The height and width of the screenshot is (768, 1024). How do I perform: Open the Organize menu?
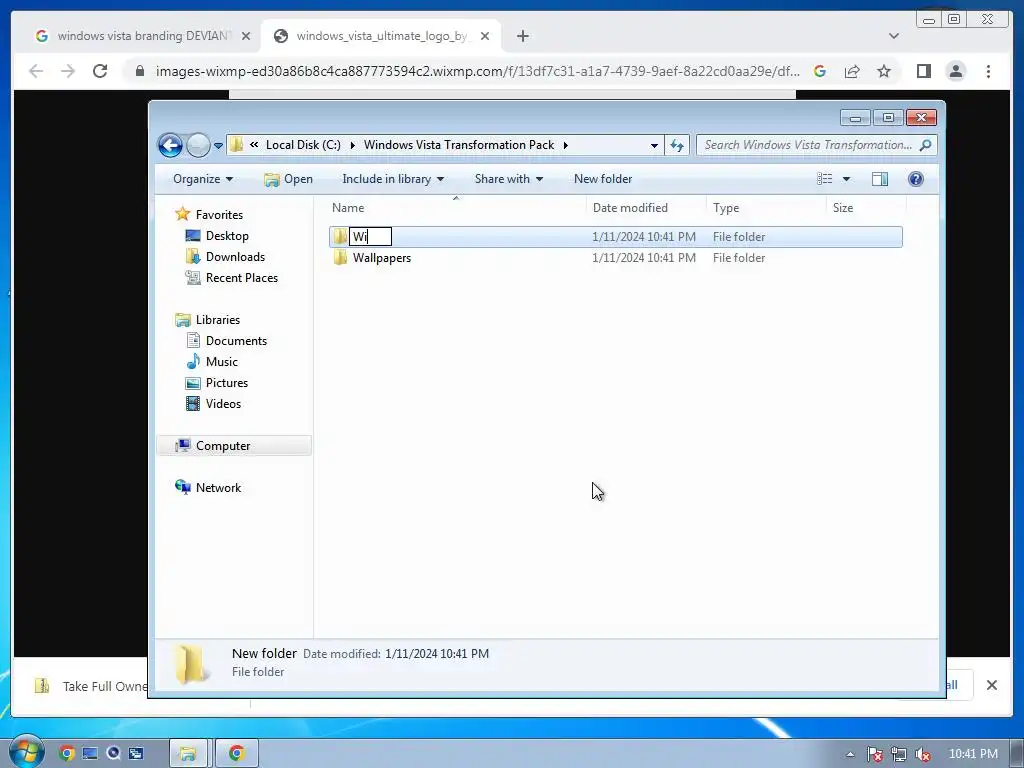tap(202, 179)
